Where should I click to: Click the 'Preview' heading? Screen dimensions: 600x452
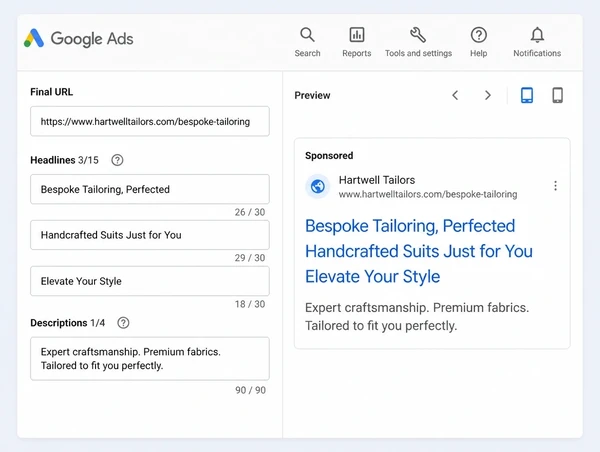(312, 95)
